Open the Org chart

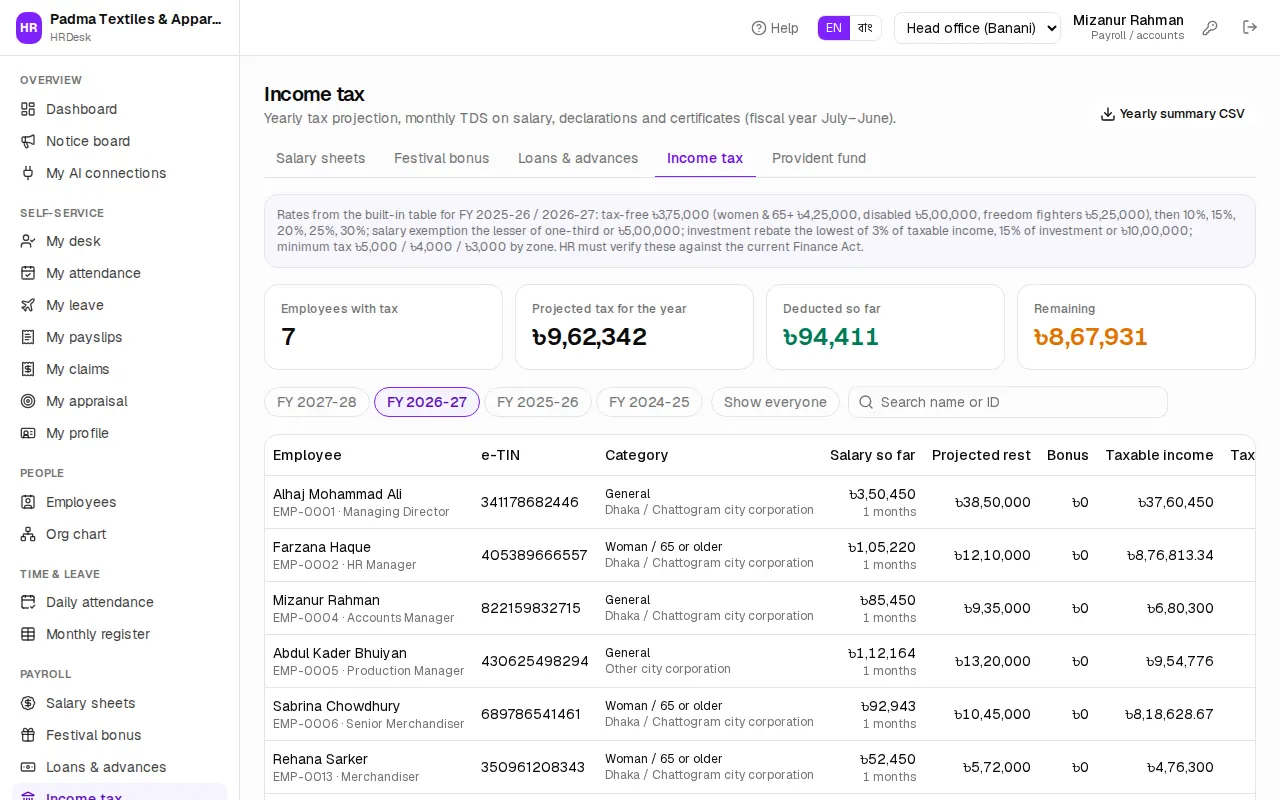click(x=119, y=534)
